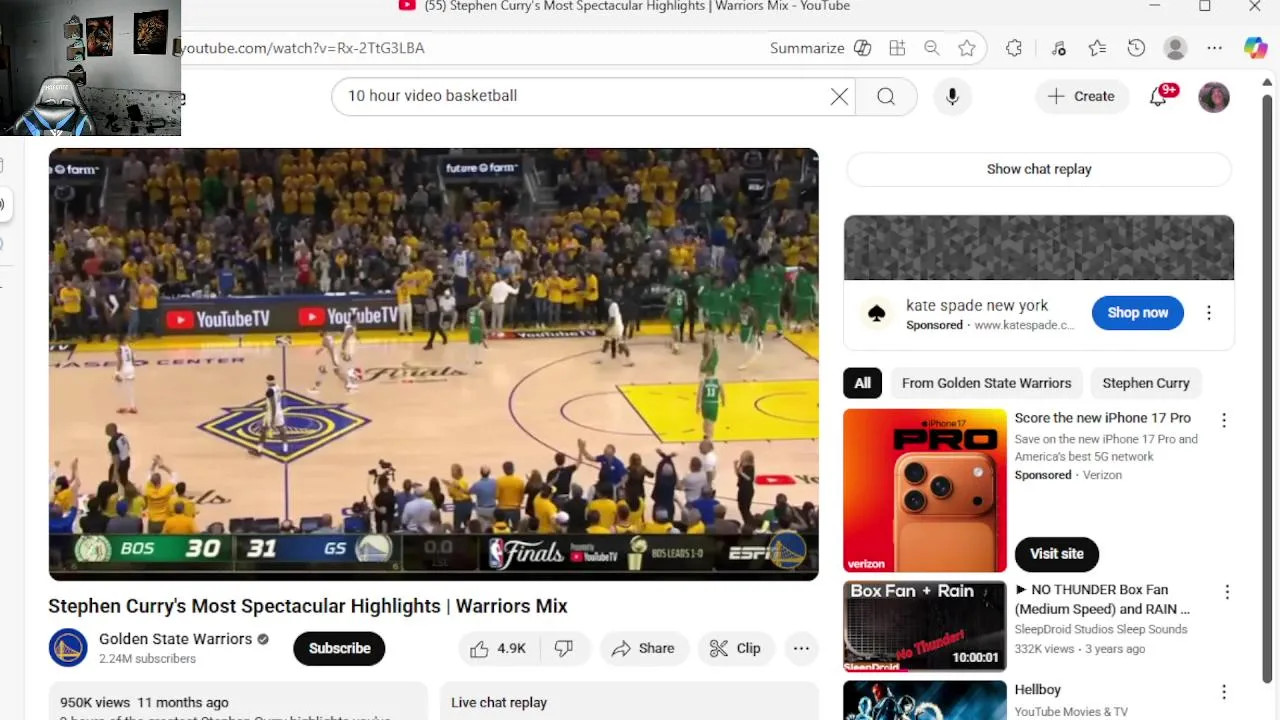Expand the video description box
Image resolution: width=1280 pixels, height=720 pixels.
coord(238,702)
